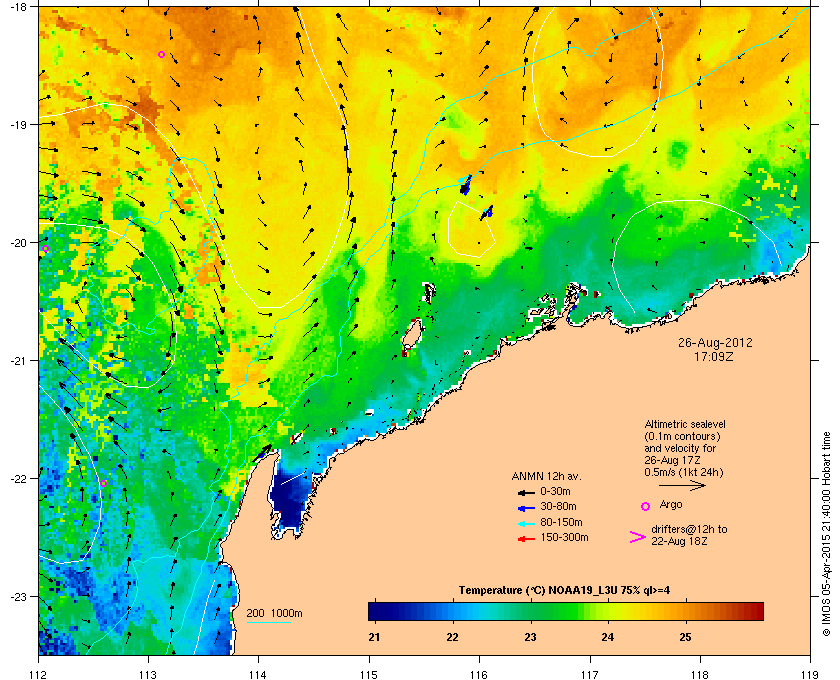Click longitude axis label '112'
Screen dimensions: 840x680
coord(39,674)
